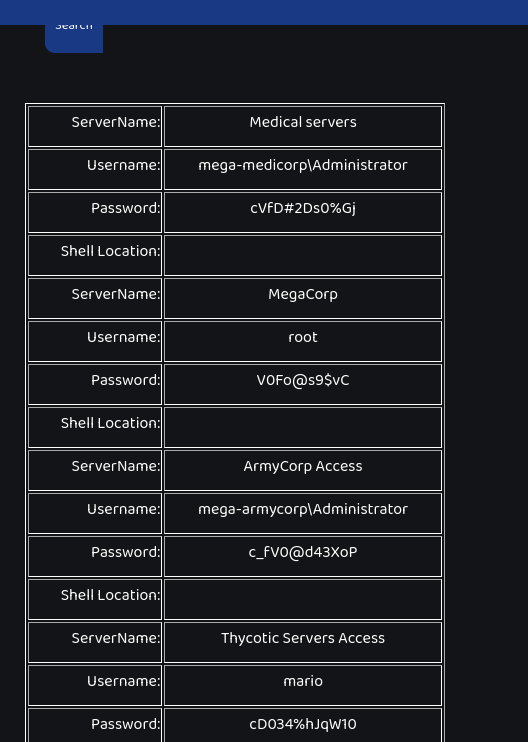Select password cD034%hJqW10 cell
This screenshot has height=742, width=528.
point(303,725)
